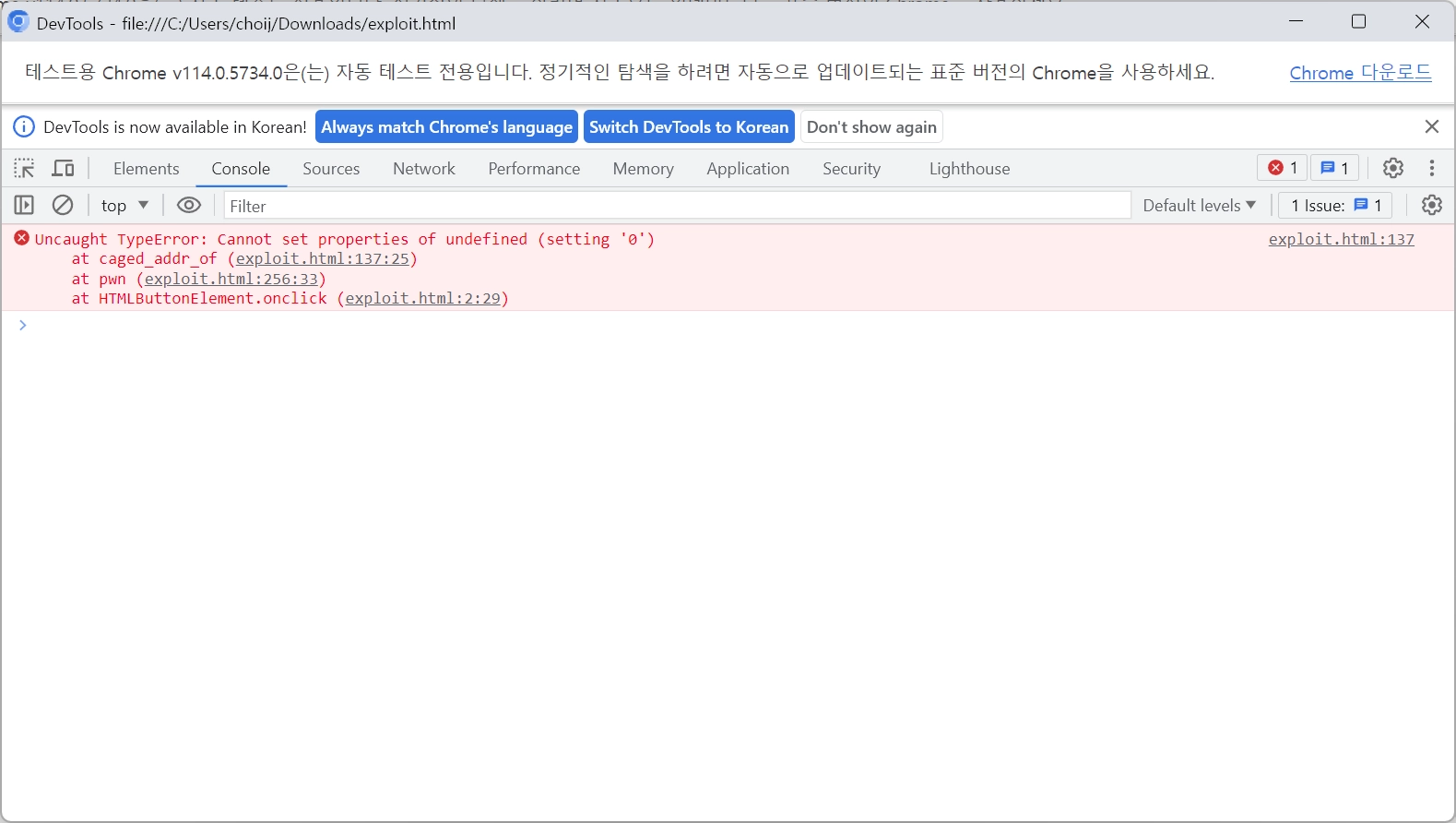Screen dimensions: 1456x823
Task: Clear the console with the ban icon
Action: click(x=63, y=205)
